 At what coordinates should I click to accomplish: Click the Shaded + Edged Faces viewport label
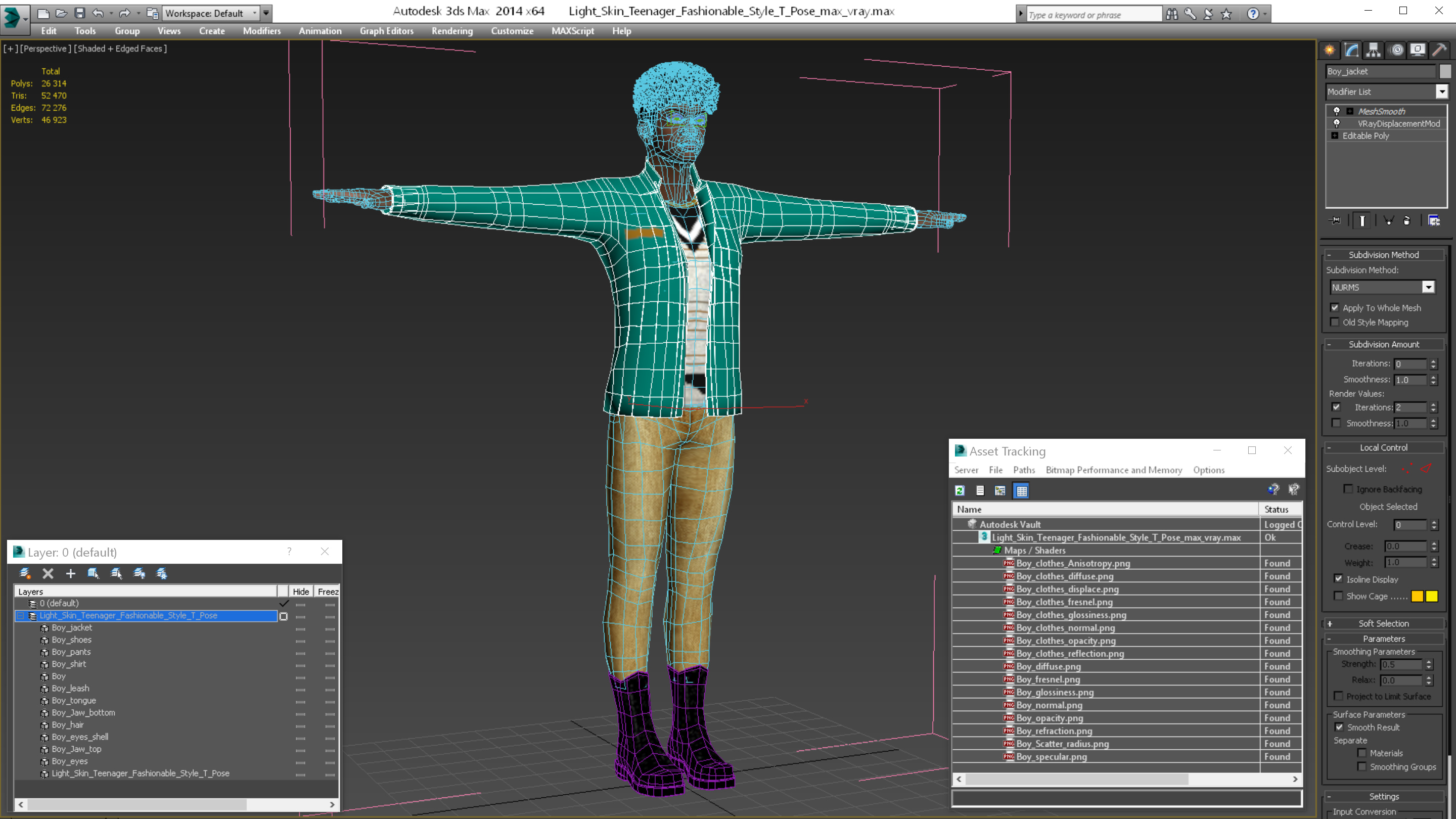point(120,49)
